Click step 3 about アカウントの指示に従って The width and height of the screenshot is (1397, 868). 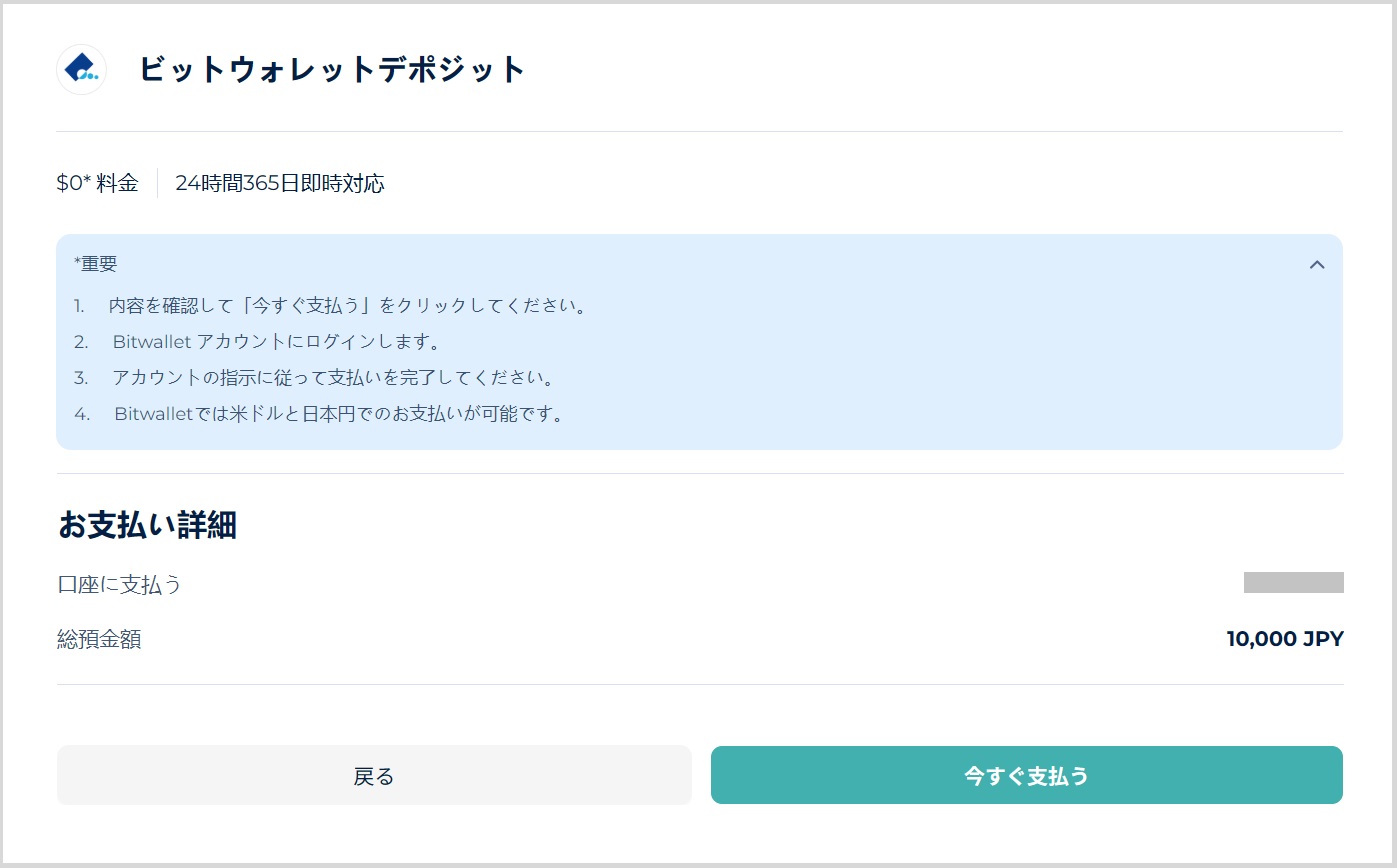point(333,378)
